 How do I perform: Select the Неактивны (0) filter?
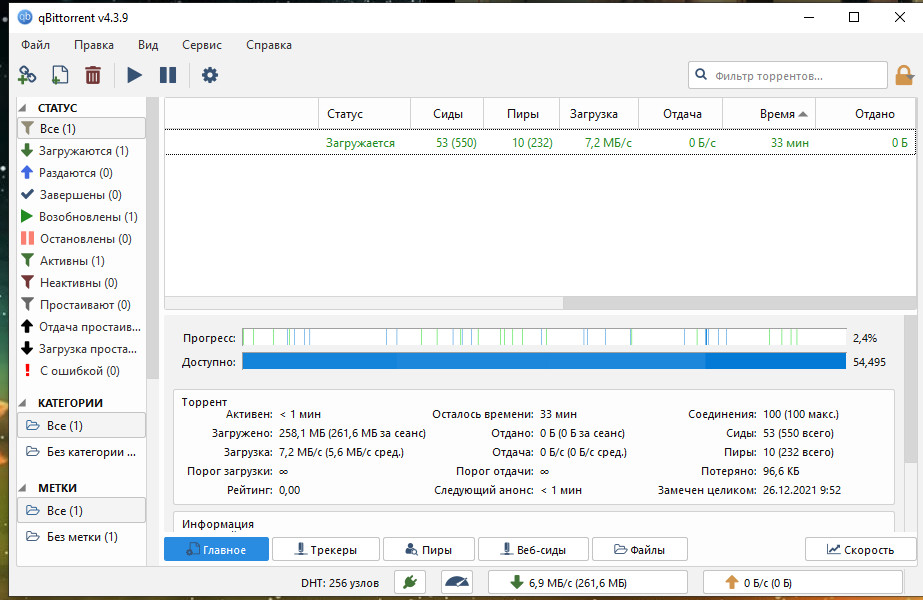pyautogui.click(x=82, y=283)
